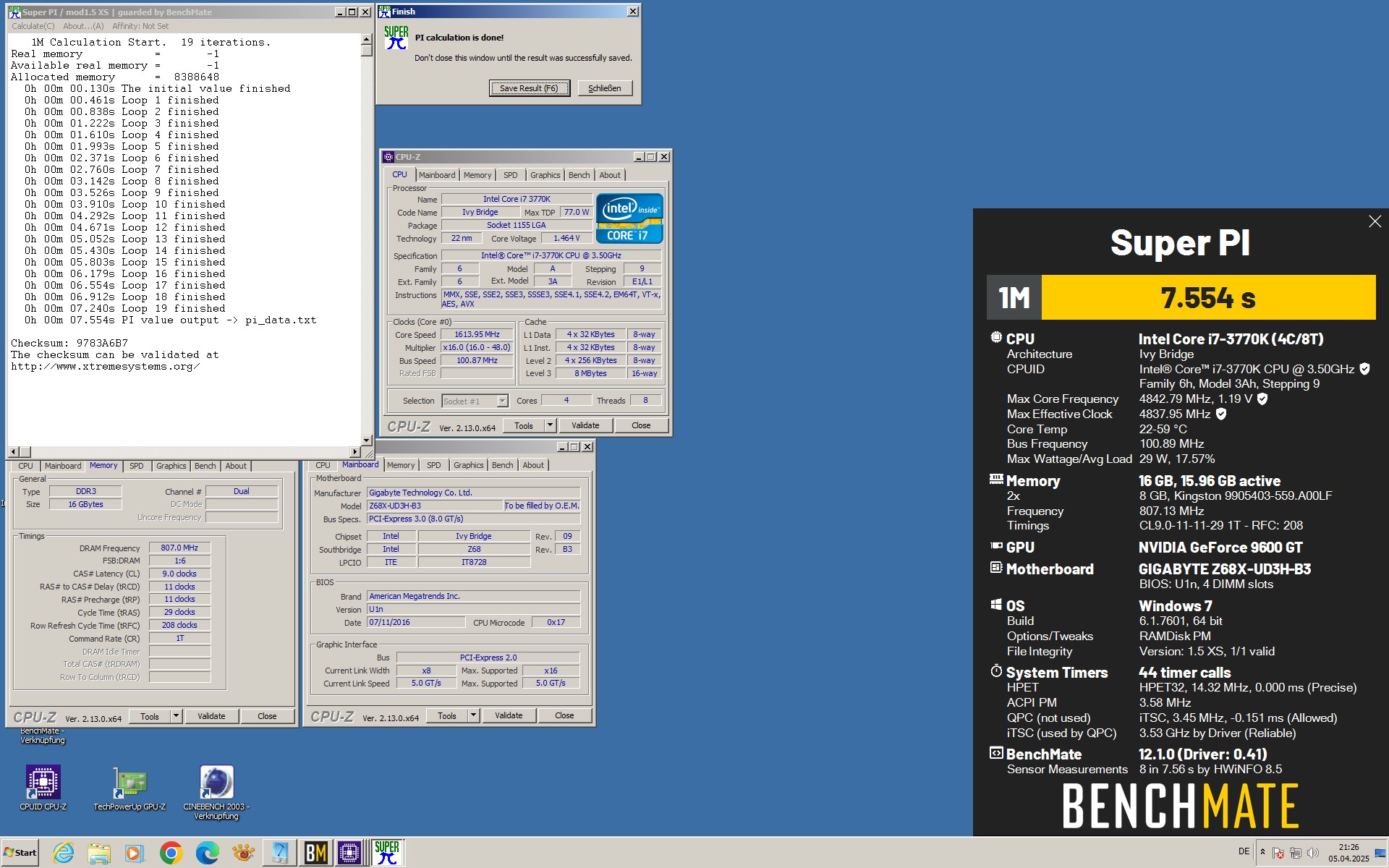Click the Motherboard section icon in BenchMate
This screenshot has width=1389, height=868.
(996, 568)
